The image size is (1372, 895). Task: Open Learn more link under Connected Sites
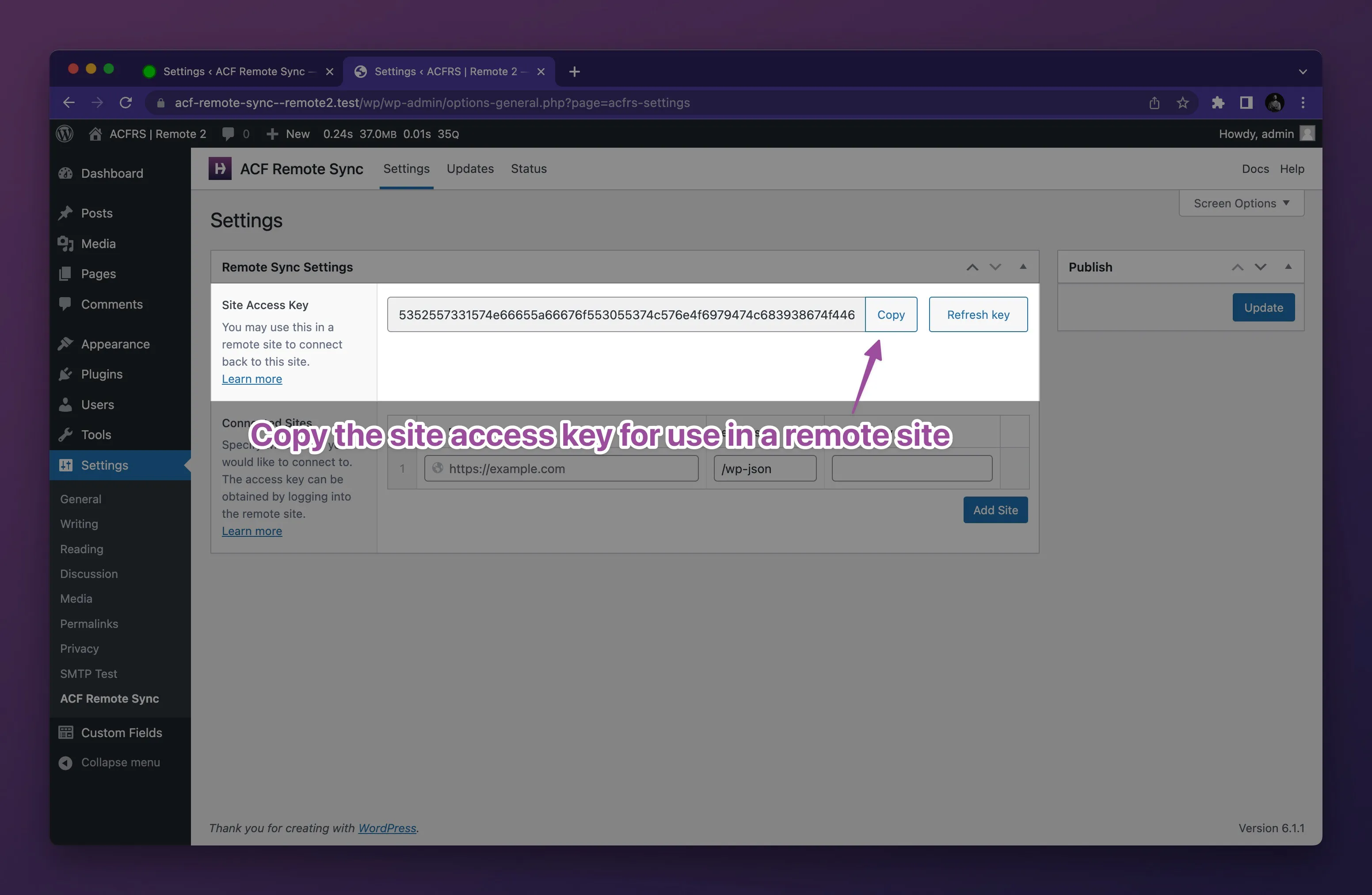pyautogui.click(x=252, y=531)
